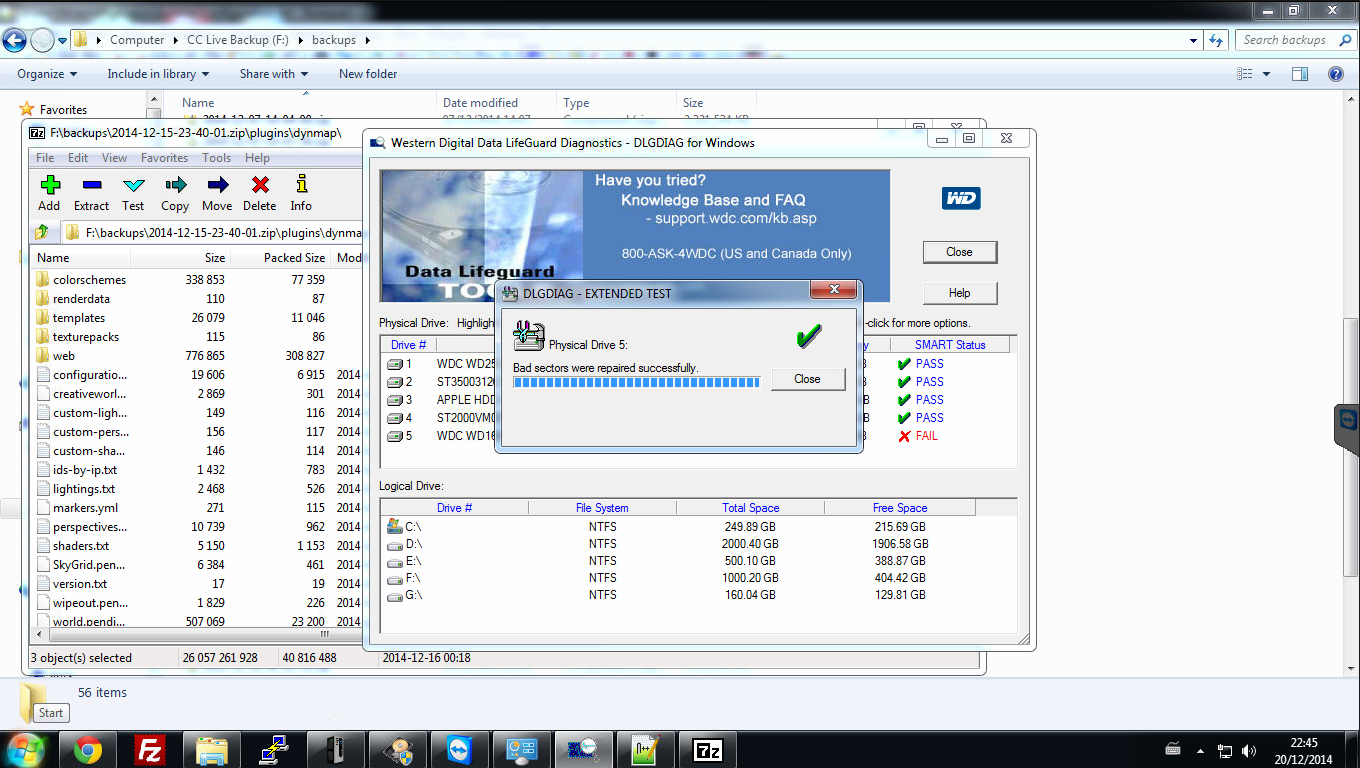Click Computer in the Explorer breadcrumb
Screen dimensions: 1360x768
[x=137, y=40]
